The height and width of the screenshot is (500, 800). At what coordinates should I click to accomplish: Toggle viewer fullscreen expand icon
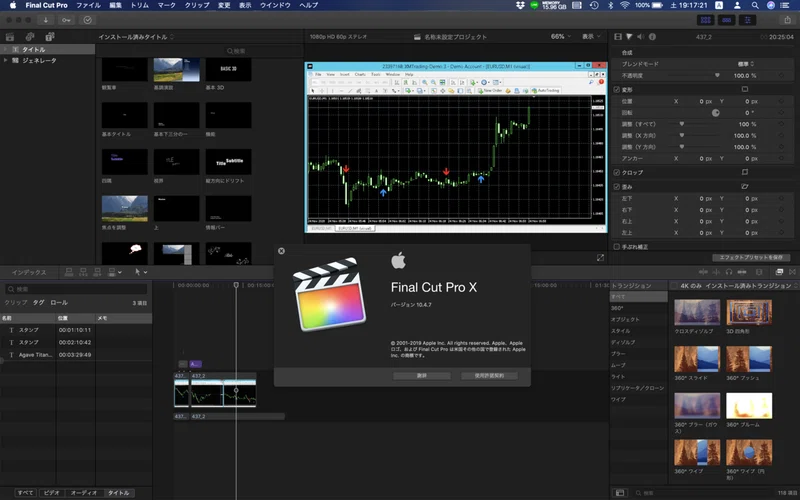(x=601, y=258)
